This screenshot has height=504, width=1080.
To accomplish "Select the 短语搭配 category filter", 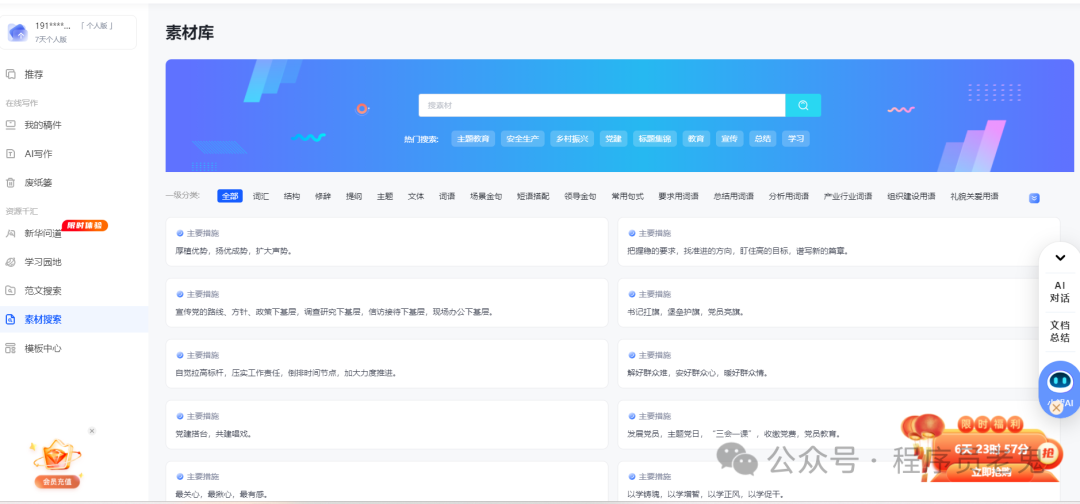I will 534,196.
